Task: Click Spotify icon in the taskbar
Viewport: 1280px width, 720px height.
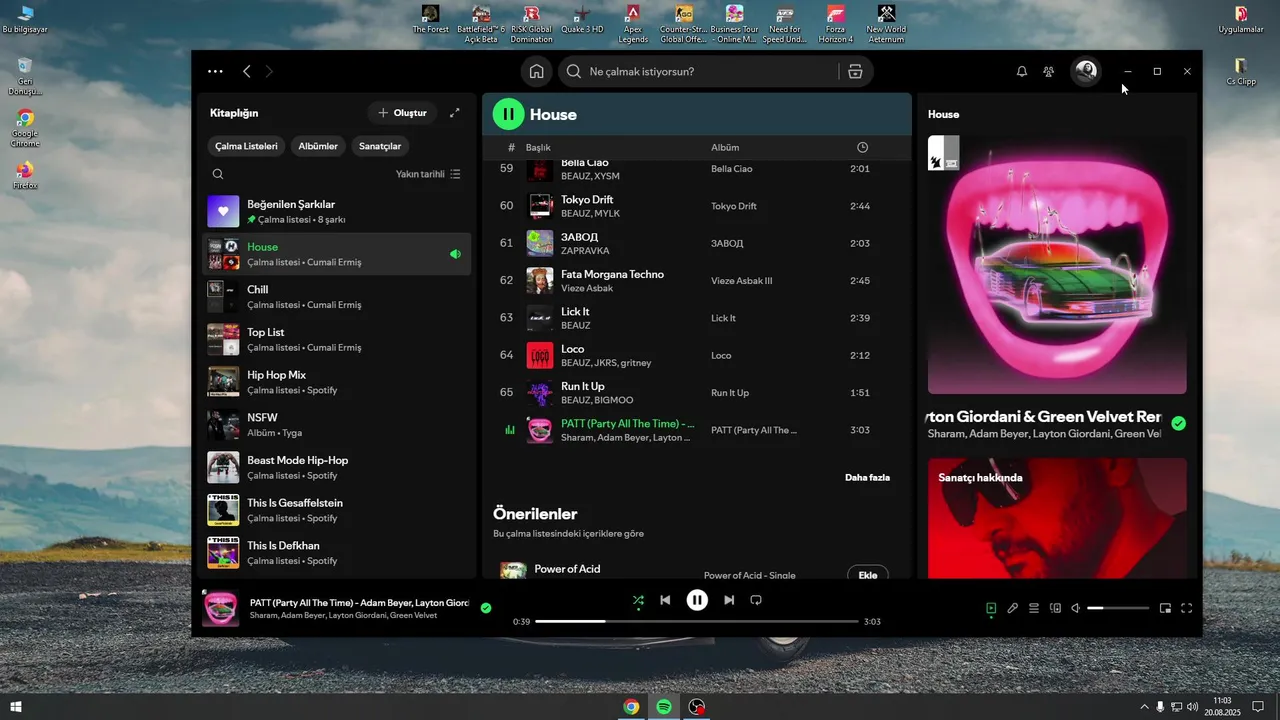Action: pyautogui.click(x=664, y=707)
